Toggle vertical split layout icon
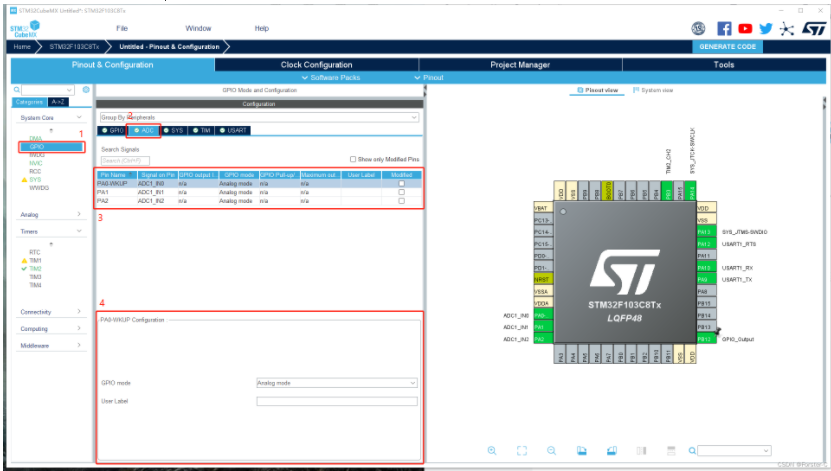Viewport: 831px width, 471px height. coord(641,450)
